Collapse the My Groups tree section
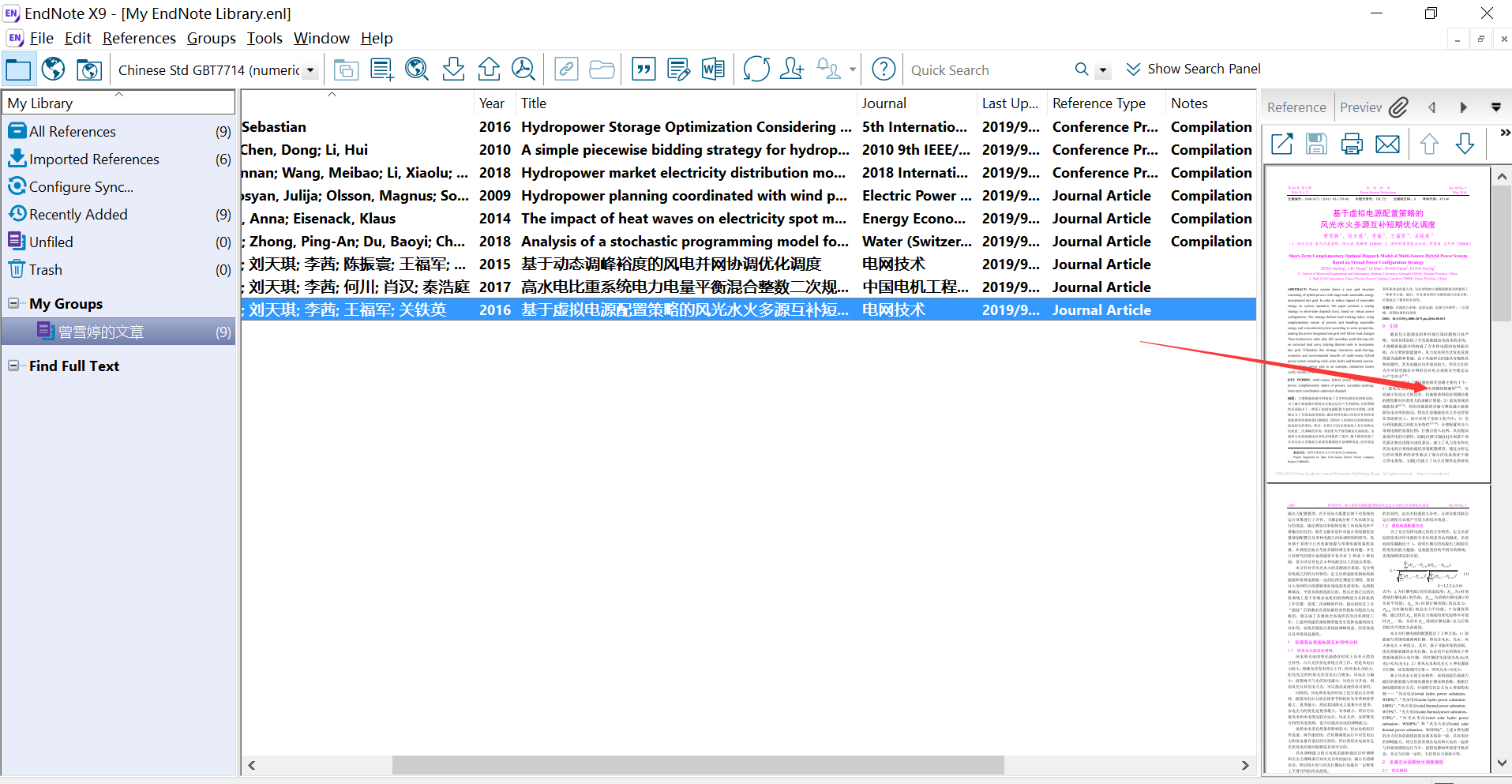This screenshot has height=784, width=1512. 13,303
